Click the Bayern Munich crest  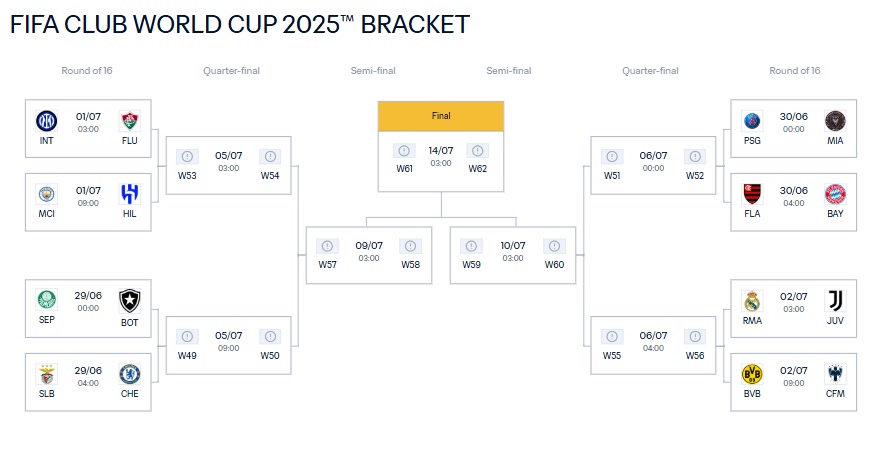[835, 194]
